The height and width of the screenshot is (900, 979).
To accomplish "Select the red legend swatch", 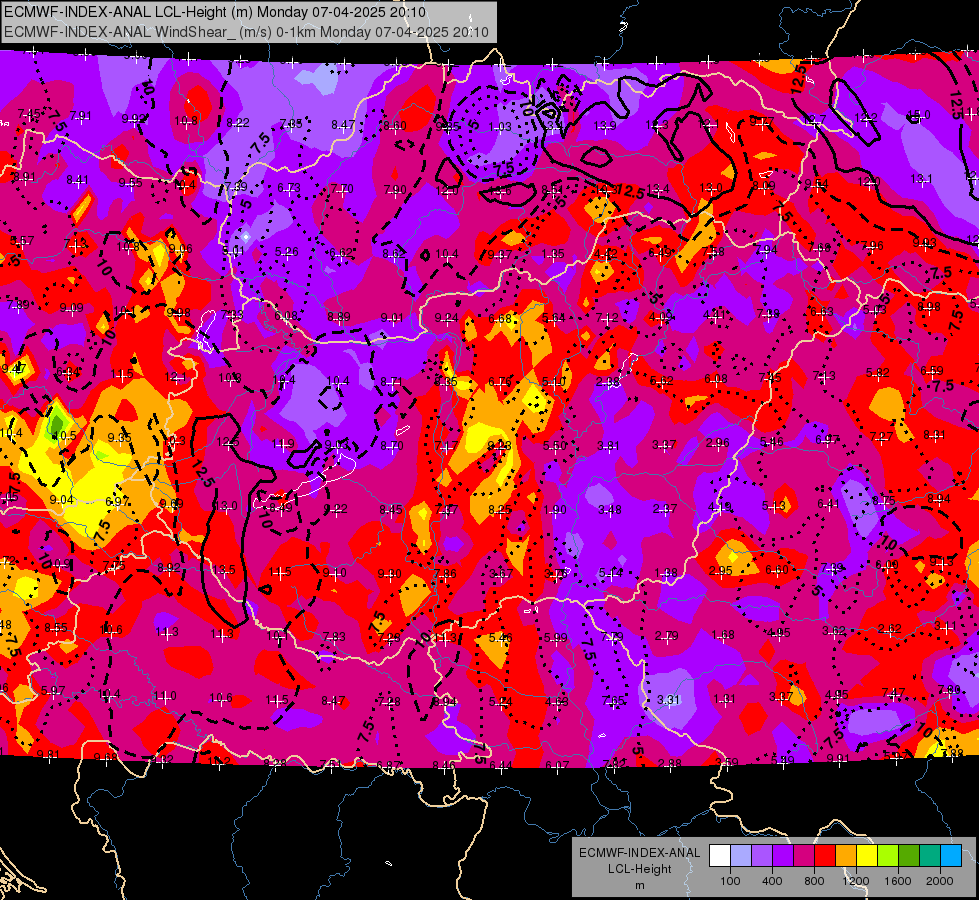I will pos(825,855).
